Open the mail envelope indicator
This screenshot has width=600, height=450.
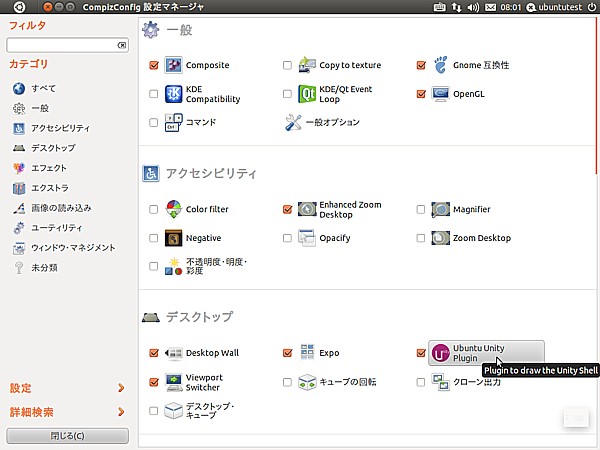coord(490,7)
